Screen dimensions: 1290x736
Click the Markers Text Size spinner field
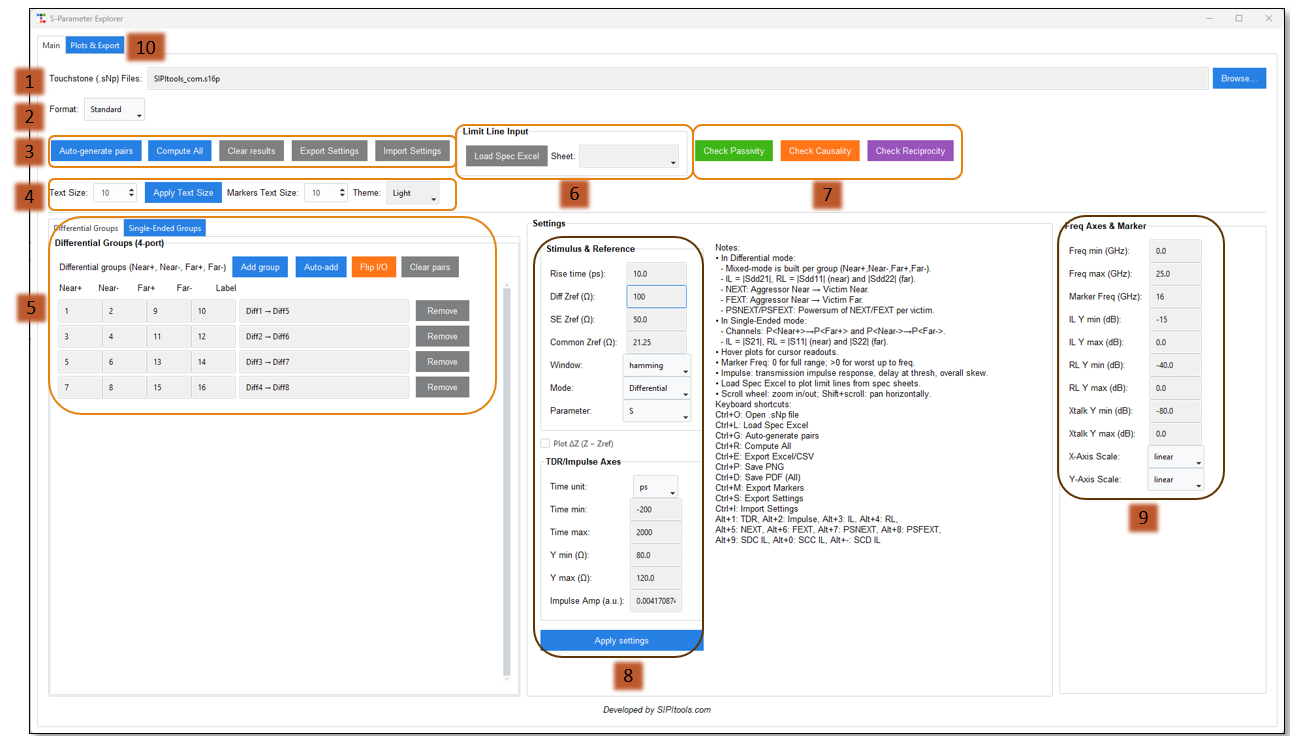point(326,193)
